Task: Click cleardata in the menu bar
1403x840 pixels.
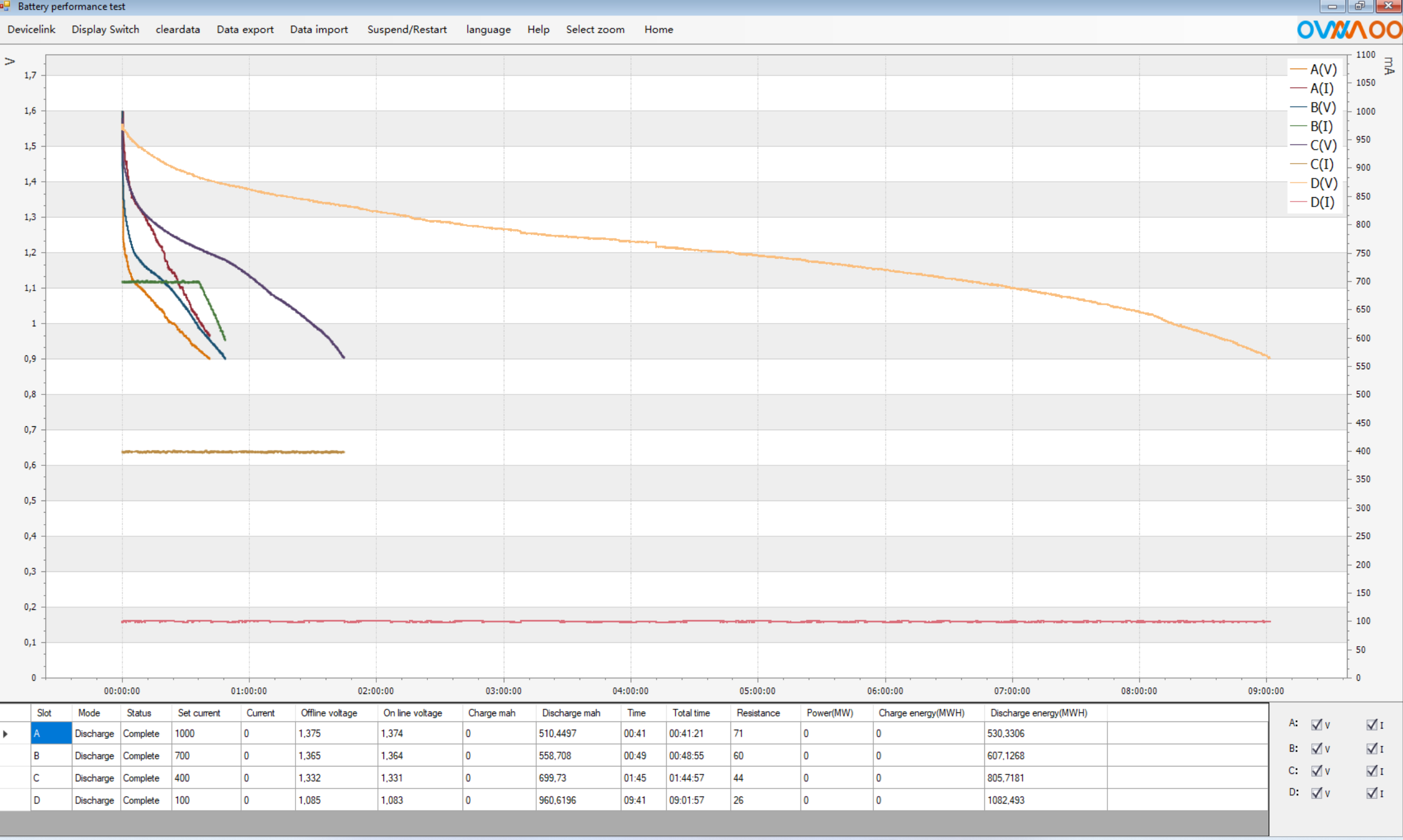Action: 177,30
